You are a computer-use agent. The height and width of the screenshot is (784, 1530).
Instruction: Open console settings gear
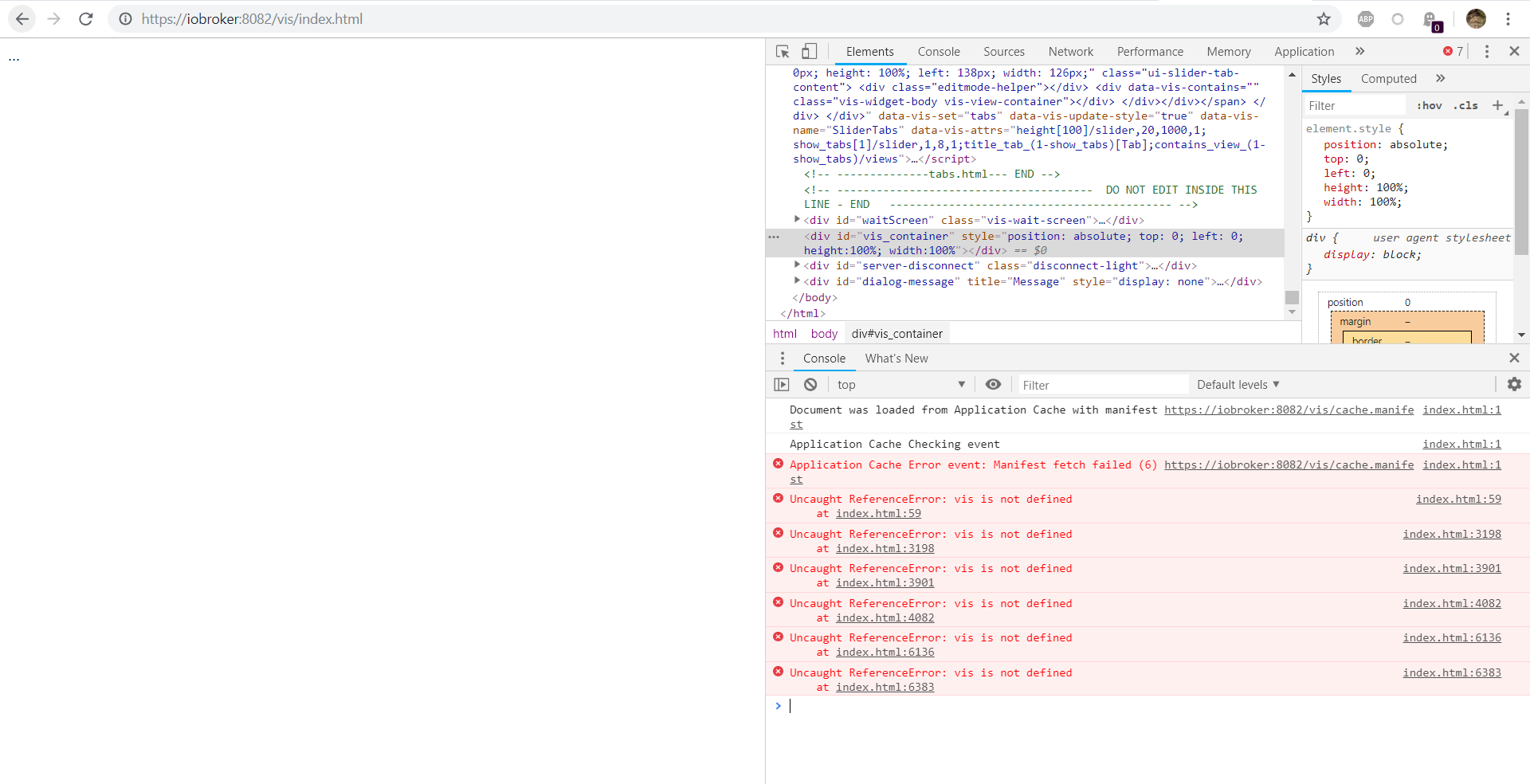click(x=1514, y=385)
